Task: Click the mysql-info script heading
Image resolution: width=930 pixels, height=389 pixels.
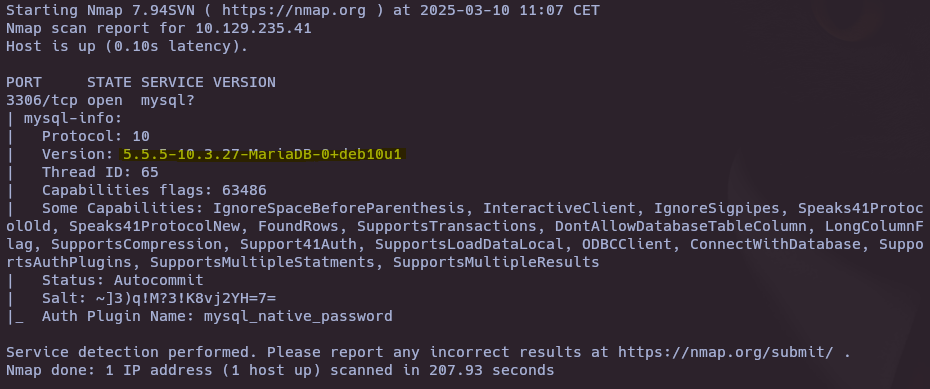Action: 73,119
